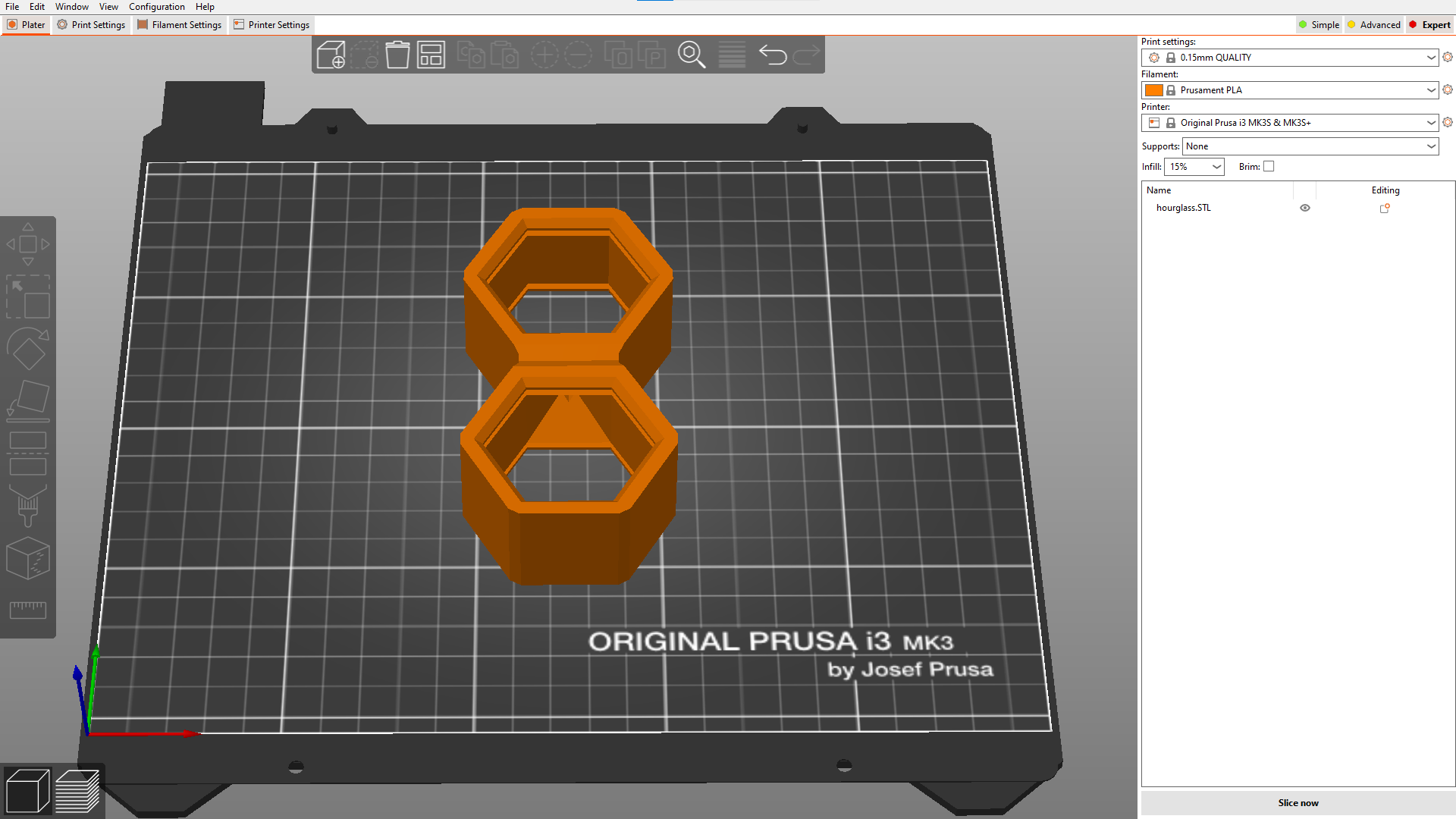Viewport: 1456px width, 819px height.
Task: Open the Supports dropdown
Action: pos(1310,146)
